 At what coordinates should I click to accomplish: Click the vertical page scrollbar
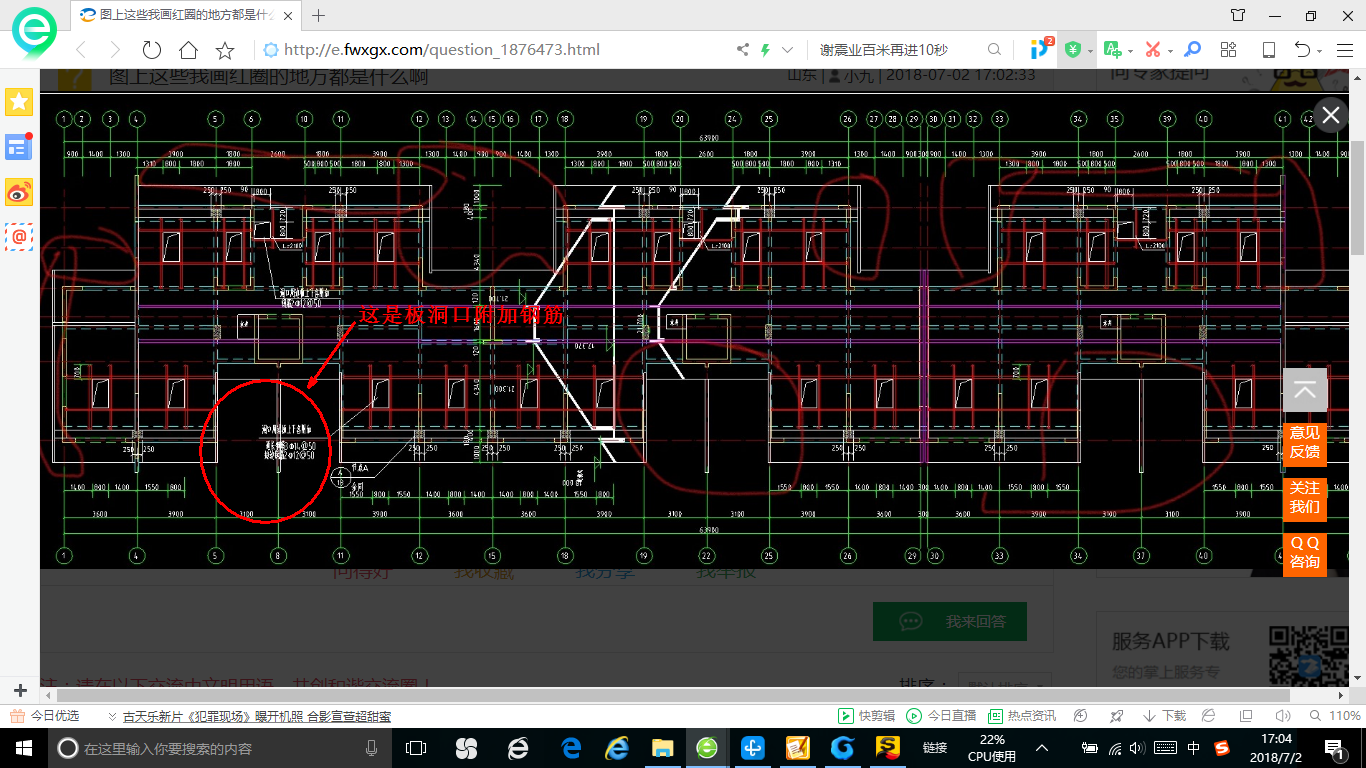coord(1357,197)
